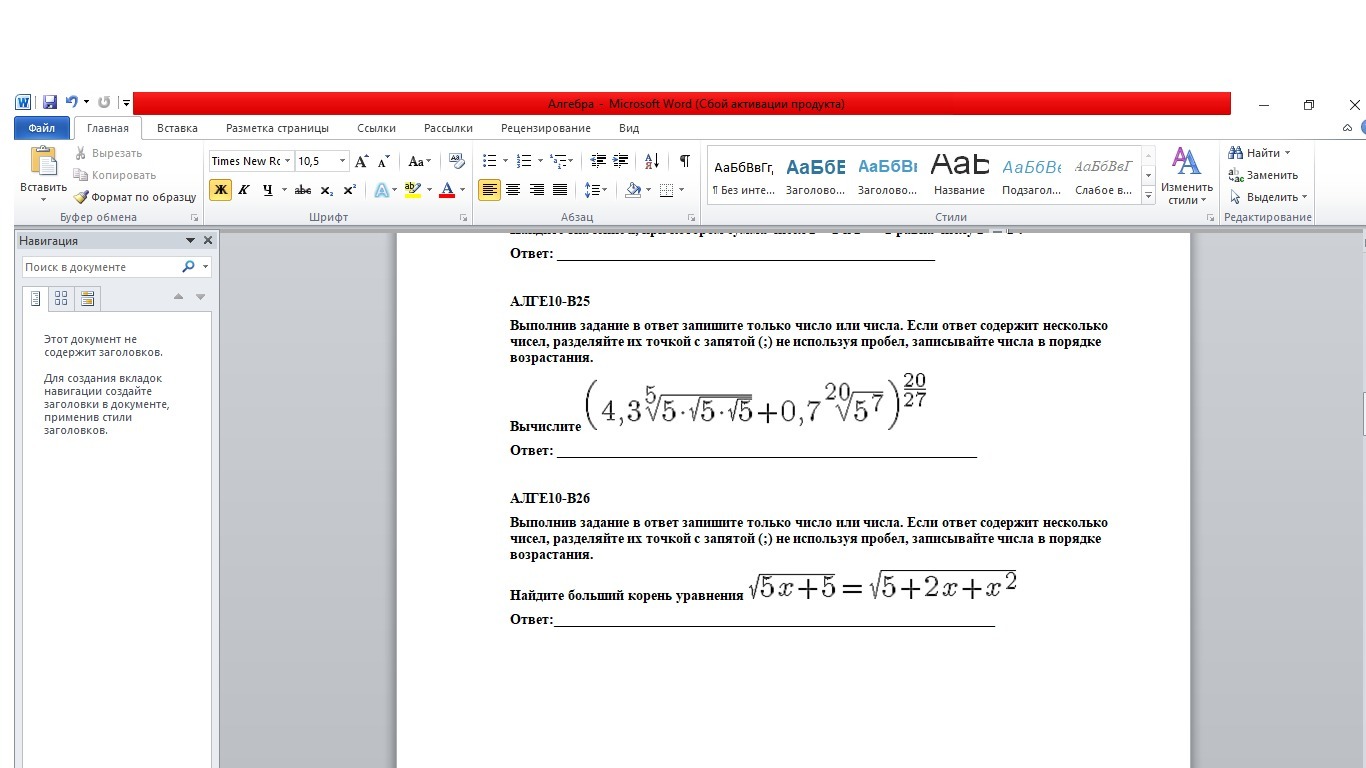The image size is (1366, 768).
Task: Undo the last action
Action: pyautogui.click(x=71, y=102)
